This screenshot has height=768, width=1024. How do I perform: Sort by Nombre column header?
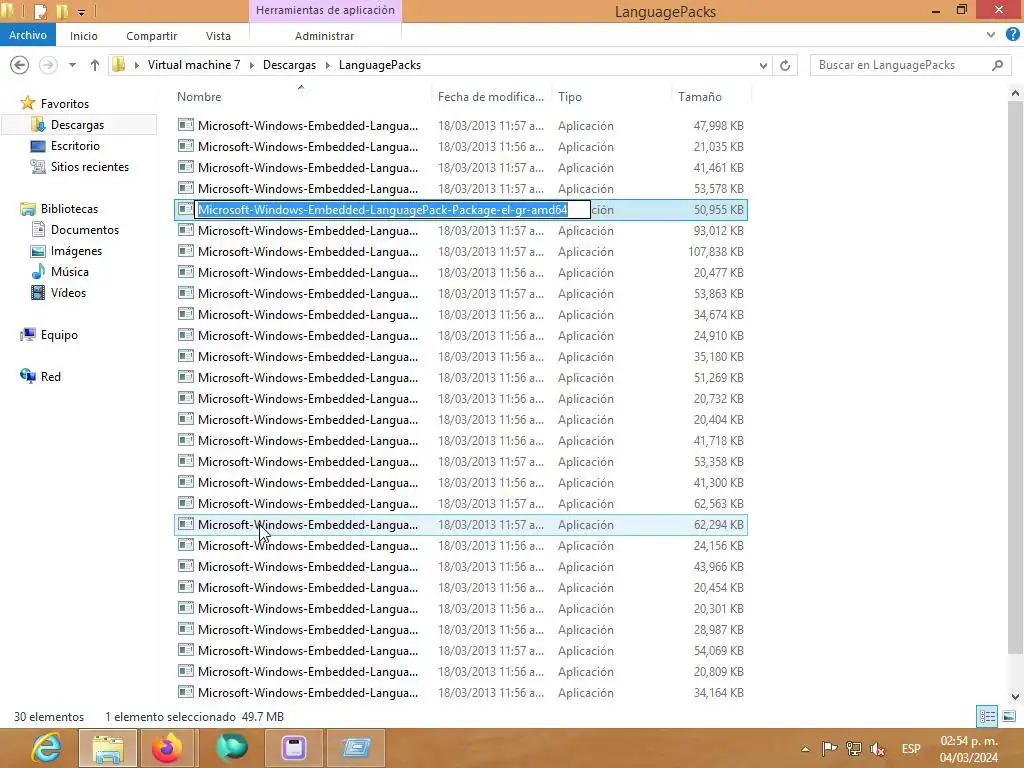[199, 97]
